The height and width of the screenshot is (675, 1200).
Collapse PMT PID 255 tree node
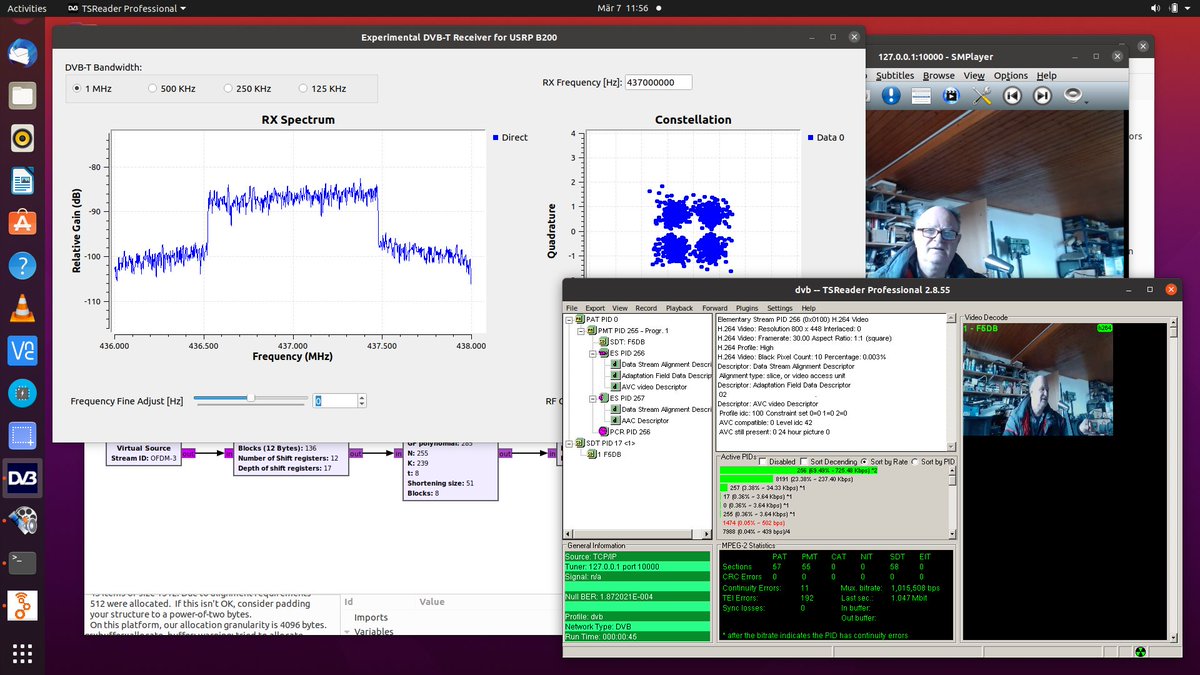tap(581, 331)
